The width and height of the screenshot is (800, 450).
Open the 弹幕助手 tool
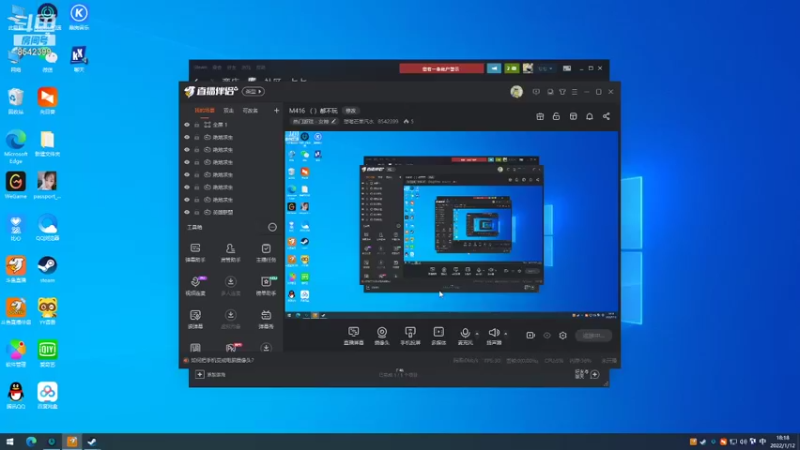click(195, 253)
